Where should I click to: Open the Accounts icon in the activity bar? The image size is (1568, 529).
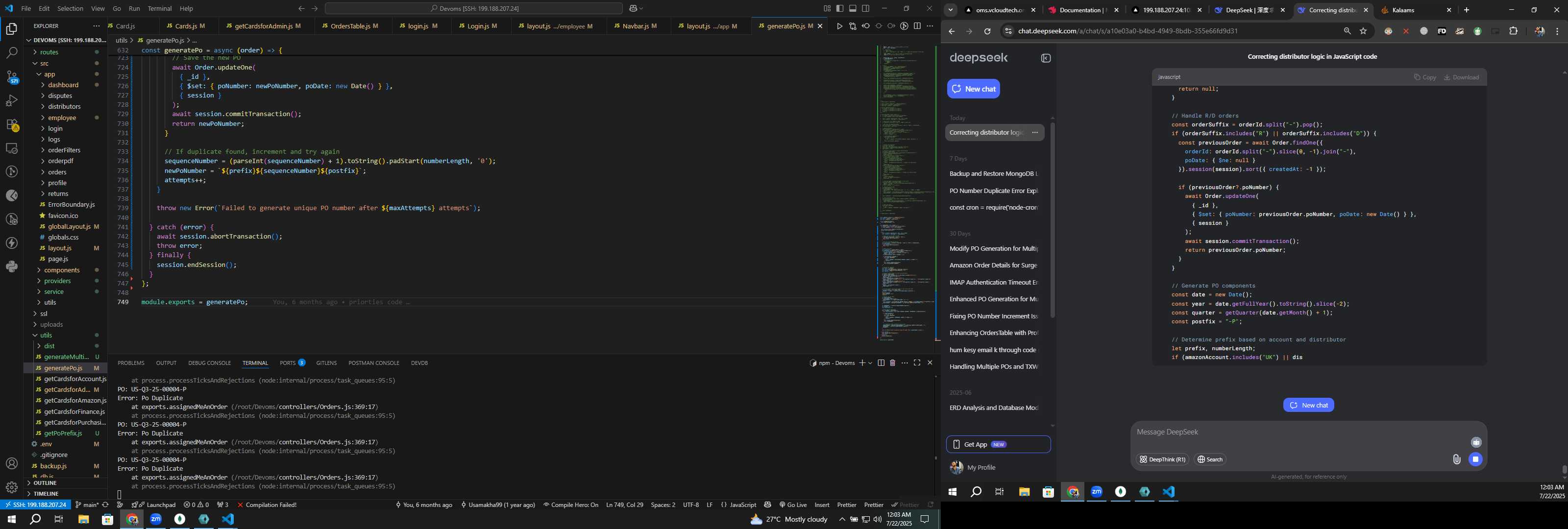(12, 464)
